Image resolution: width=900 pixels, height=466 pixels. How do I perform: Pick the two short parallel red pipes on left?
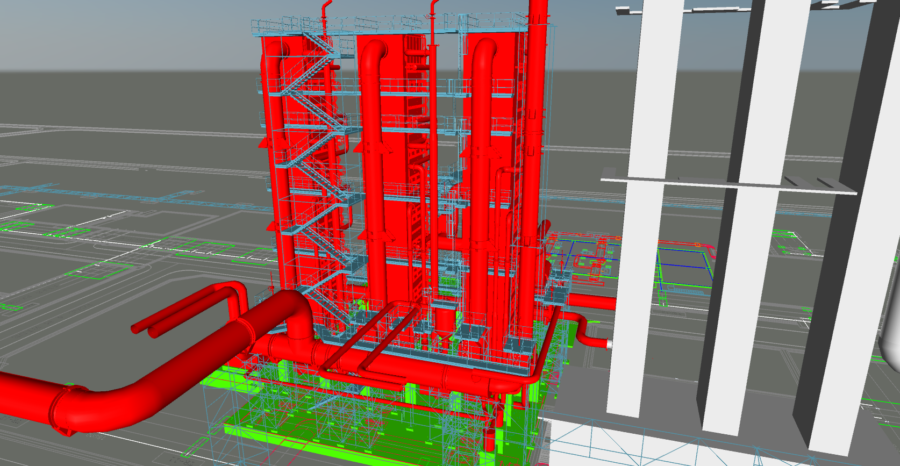point(190,308)
